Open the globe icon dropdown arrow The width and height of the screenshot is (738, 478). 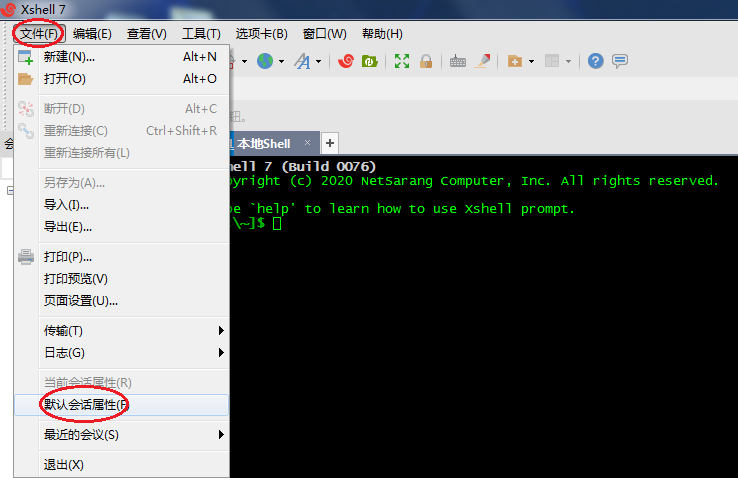(x=281, y=61)
